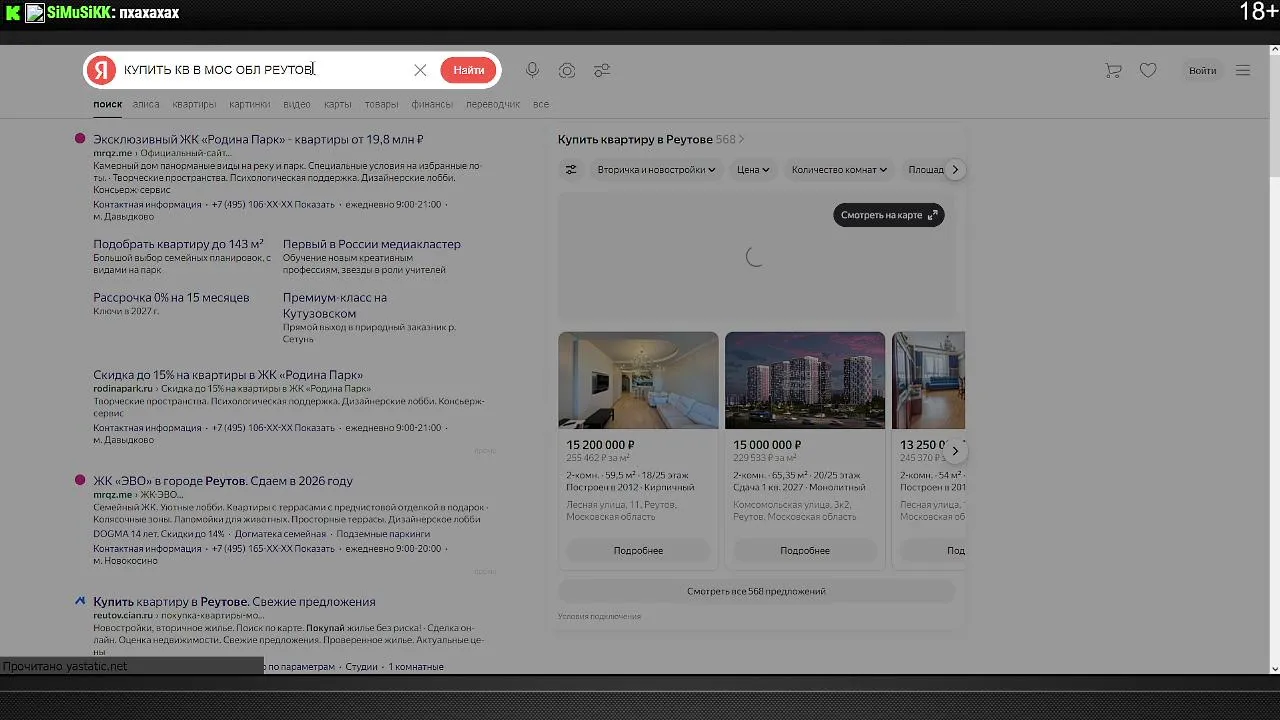The height and width of the screenshot is (720, 1280).
Task: Select the поиск tab
Action: (107, 104)
